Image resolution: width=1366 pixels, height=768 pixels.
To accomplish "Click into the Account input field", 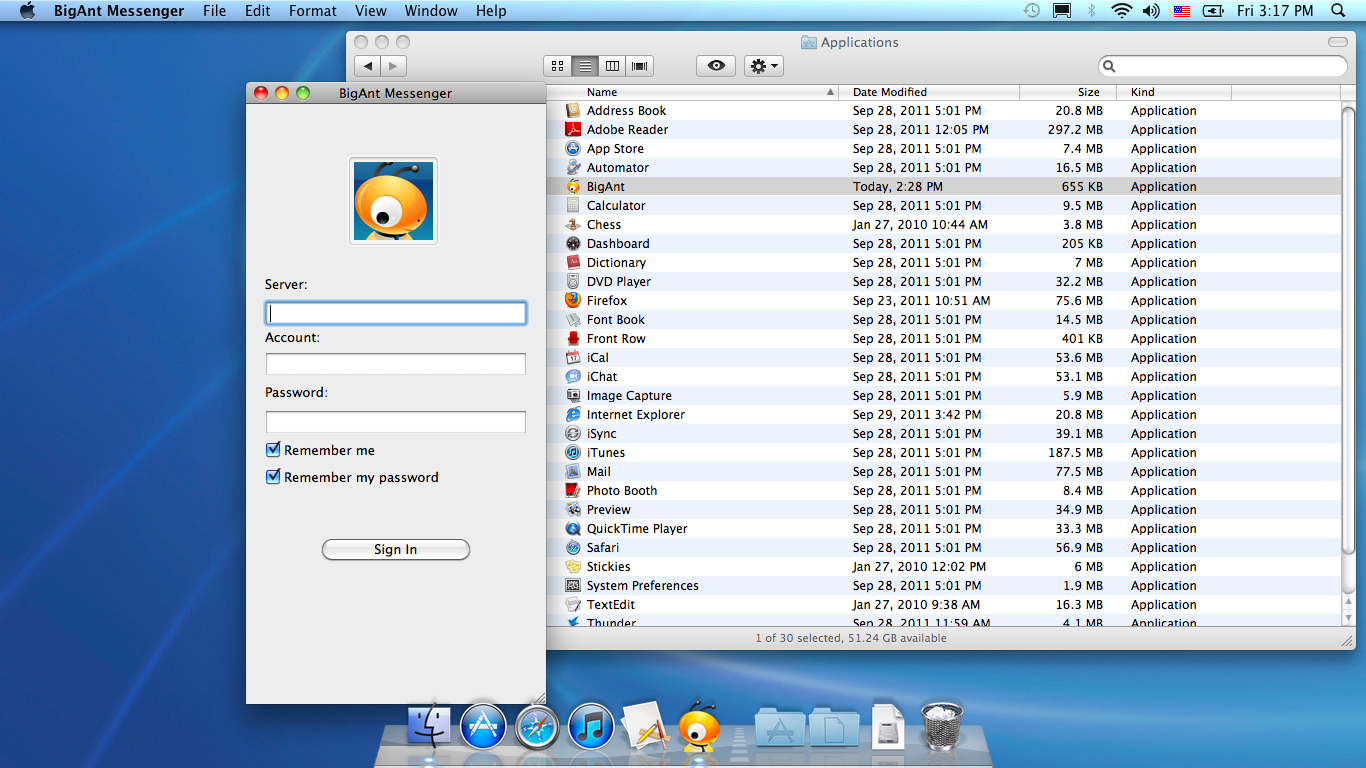I will (395, 364).
